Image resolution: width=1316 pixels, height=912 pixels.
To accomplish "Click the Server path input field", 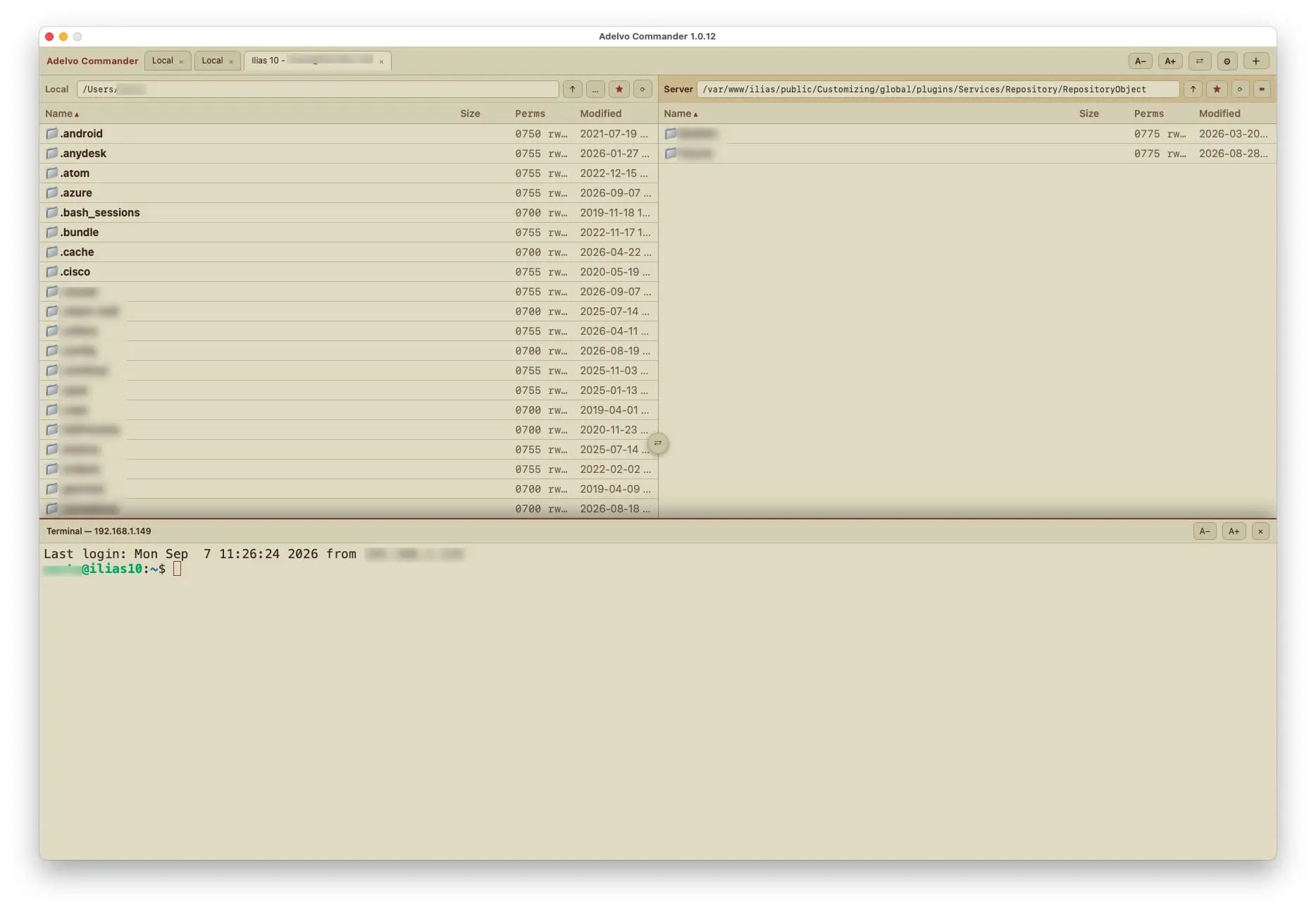I will click(938, 90).
